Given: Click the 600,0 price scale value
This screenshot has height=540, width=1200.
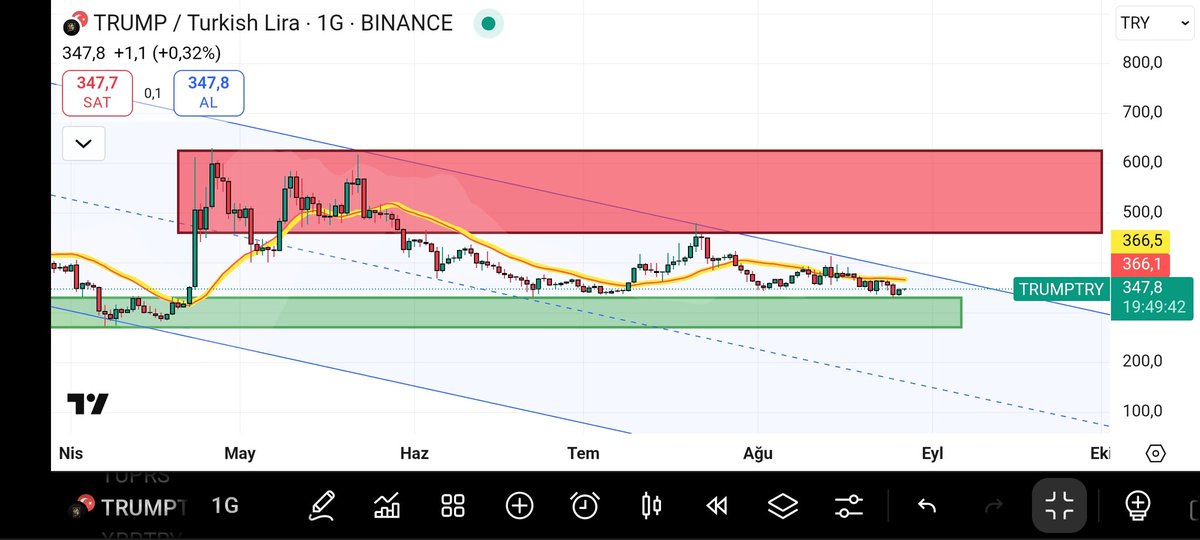Looking at the screenshot, I should pos(1142,162).
